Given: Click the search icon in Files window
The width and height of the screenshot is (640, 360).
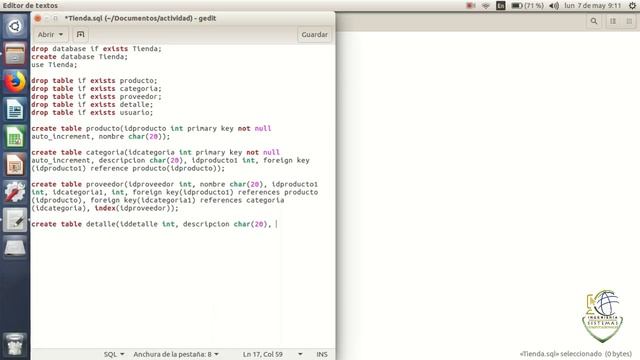Looking at the screenshot, I should 594,21.
